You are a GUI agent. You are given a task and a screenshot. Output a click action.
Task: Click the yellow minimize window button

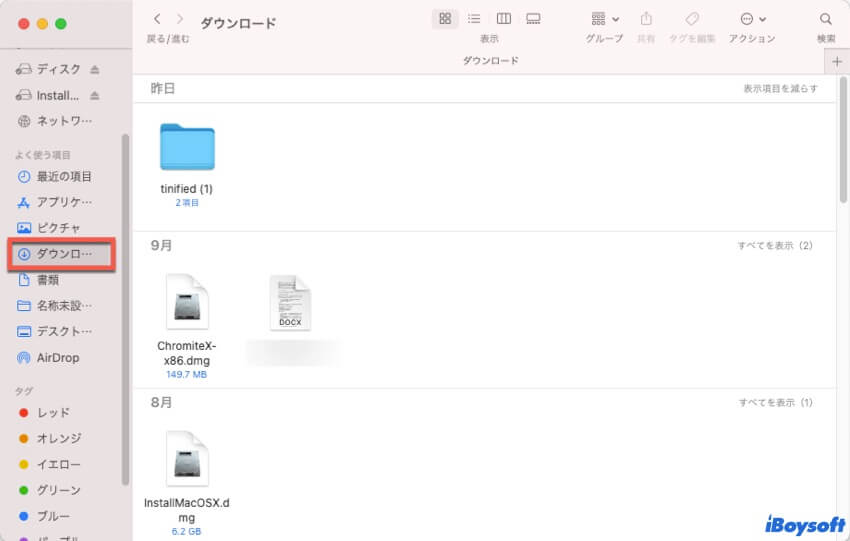(x=42, y=24)
